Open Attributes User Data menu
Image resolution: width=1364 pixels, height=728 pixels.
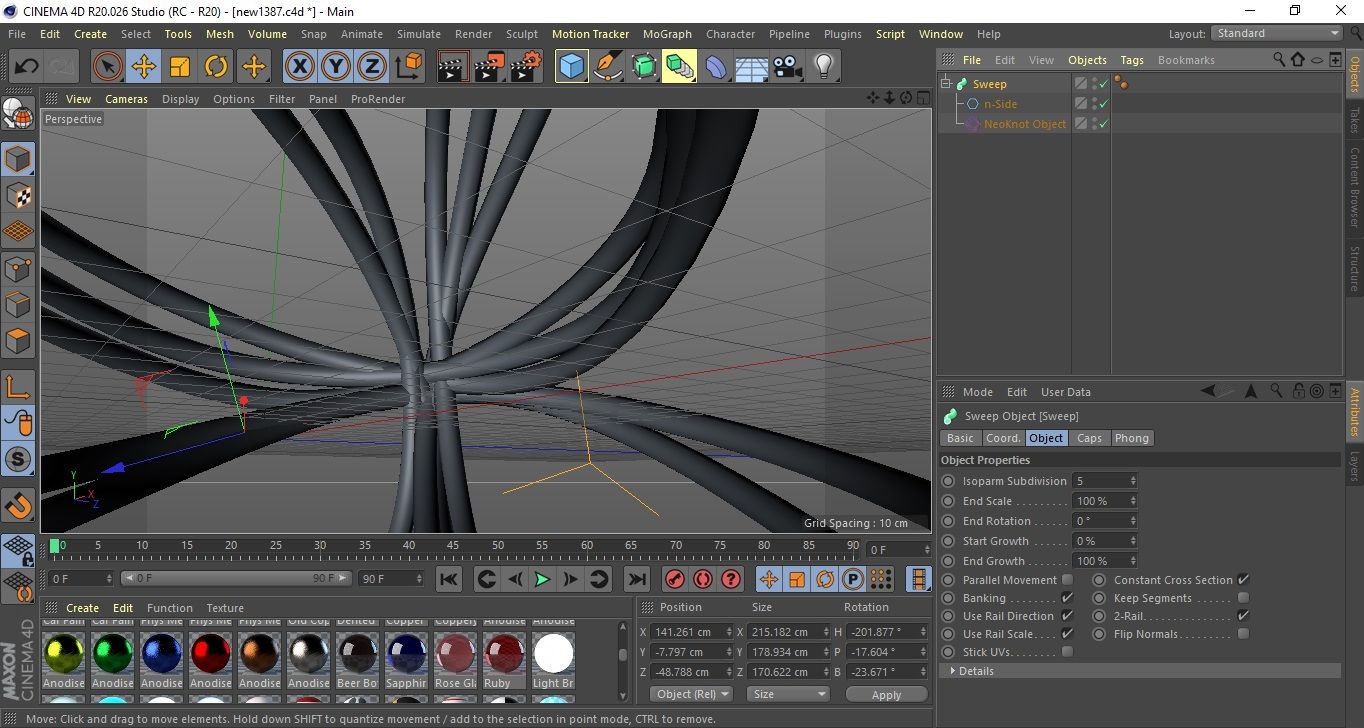coord(1065,392)
